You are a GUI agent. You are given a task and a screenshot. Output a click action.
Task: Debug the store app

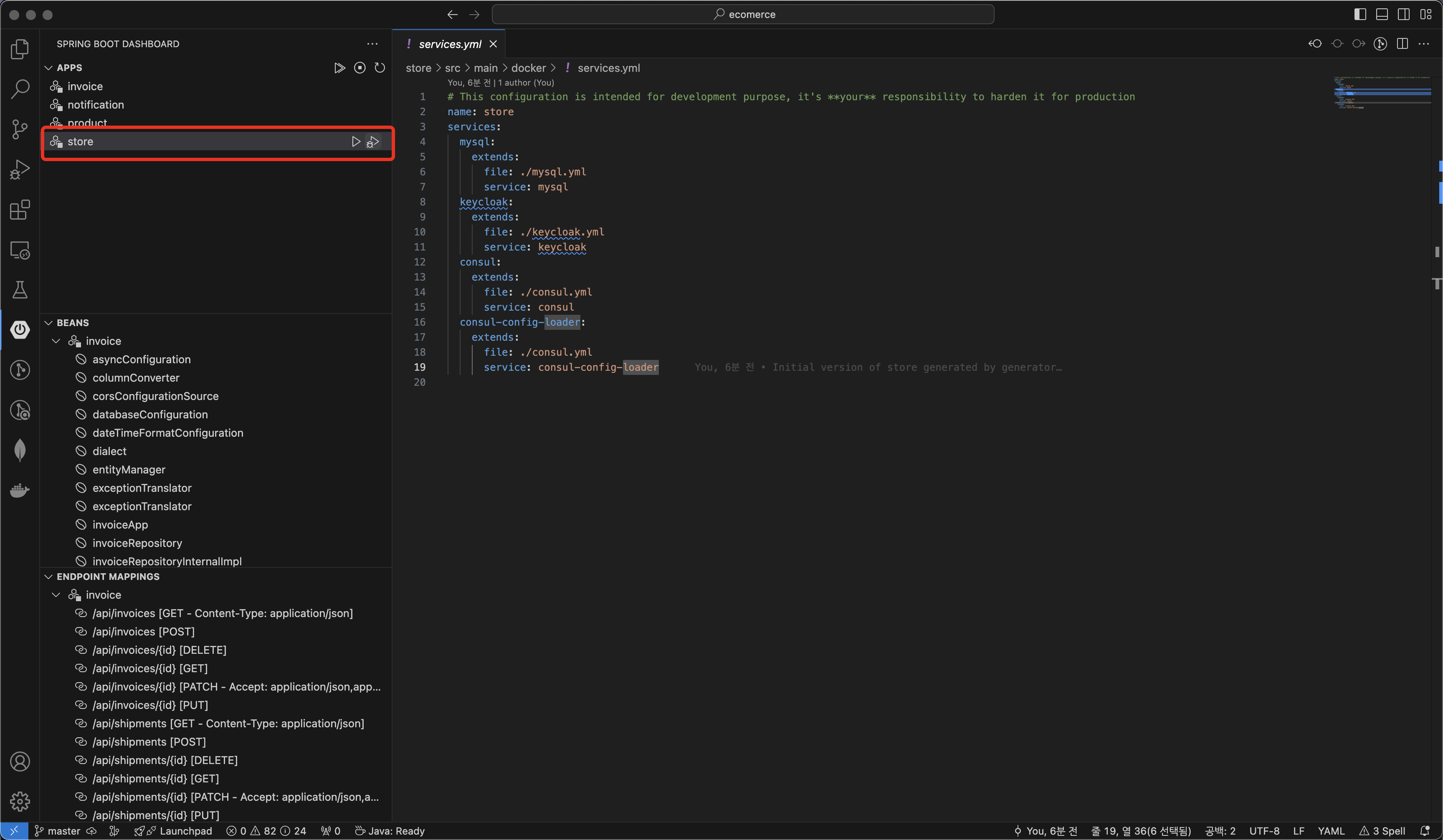373,142
